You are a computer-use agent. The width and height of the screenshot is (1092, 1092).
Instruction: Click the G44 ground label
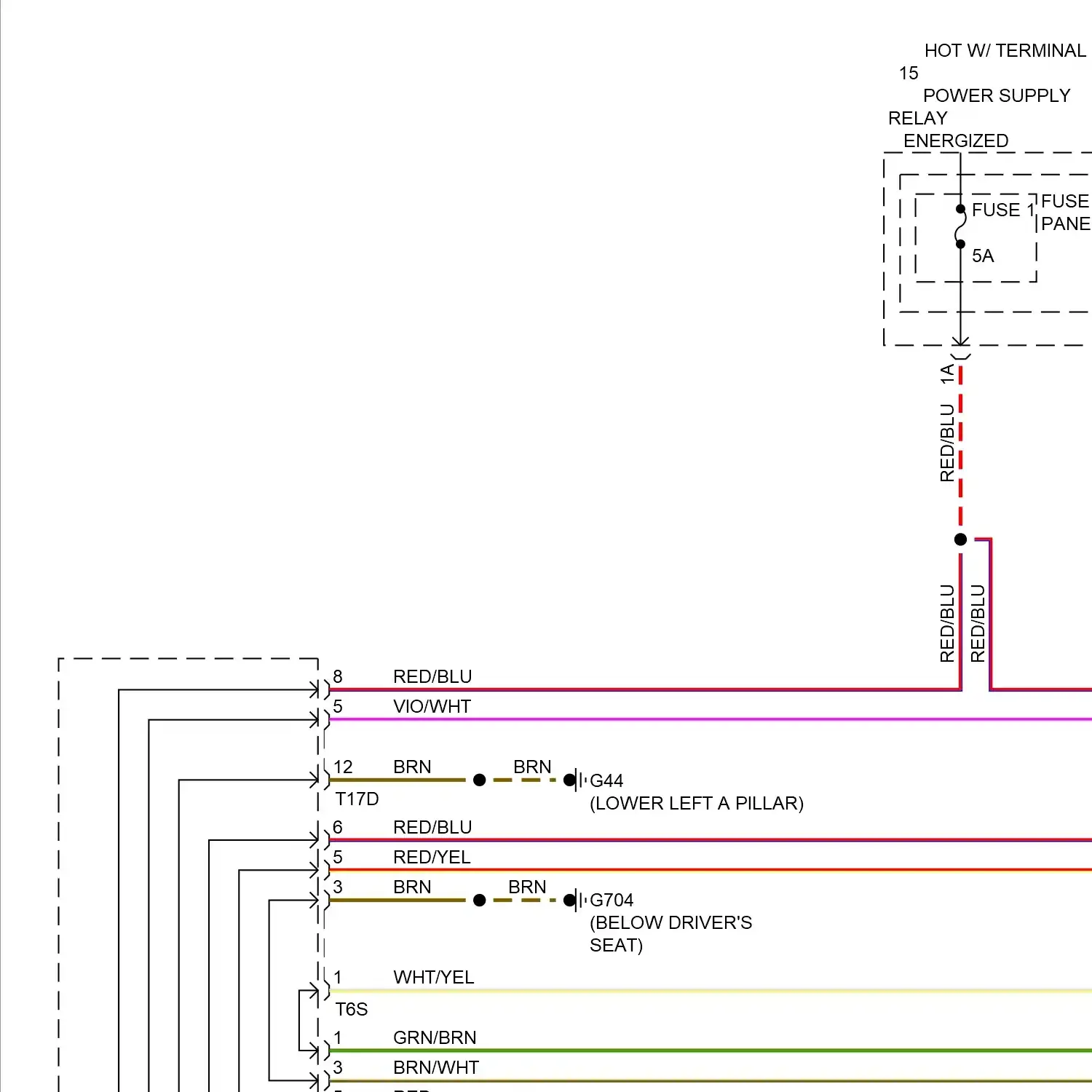(x=606, y=781)
